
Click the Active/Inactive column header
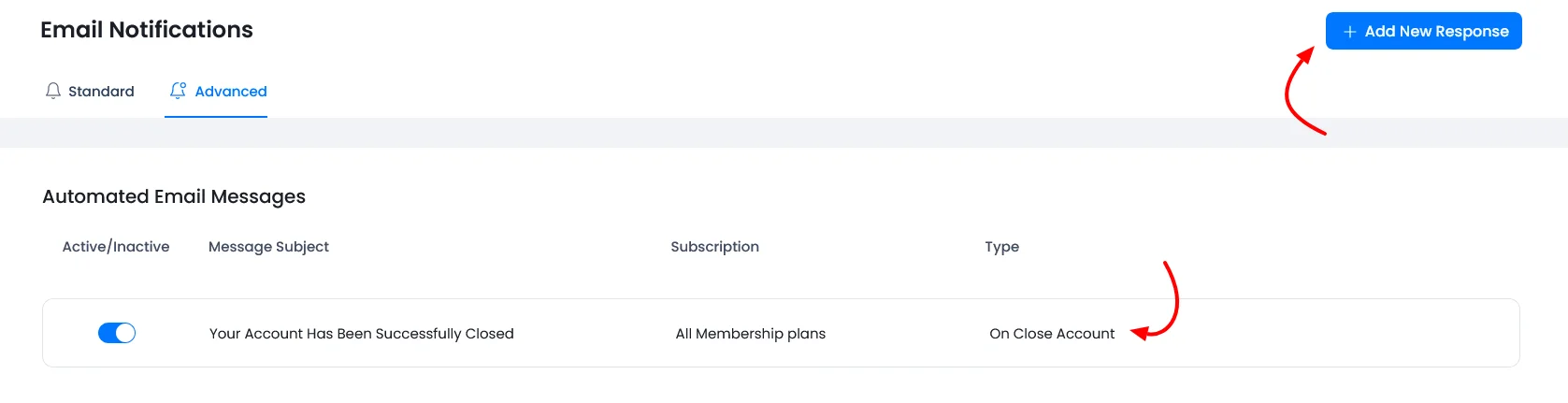[116, 247]
